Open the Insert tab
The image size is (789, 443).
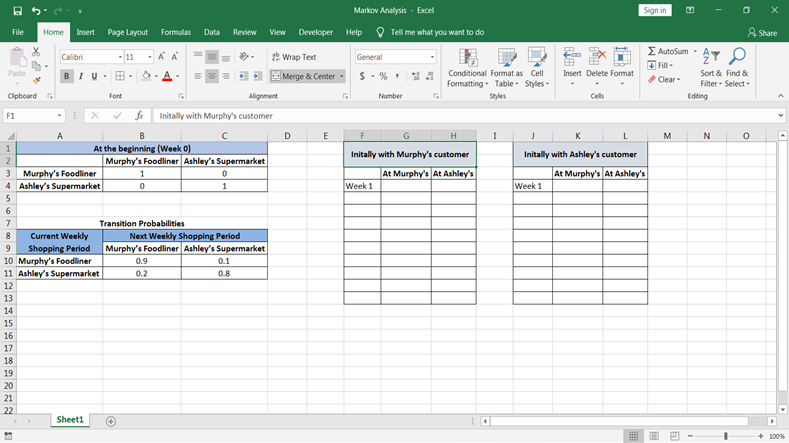(x=85, y=32)
